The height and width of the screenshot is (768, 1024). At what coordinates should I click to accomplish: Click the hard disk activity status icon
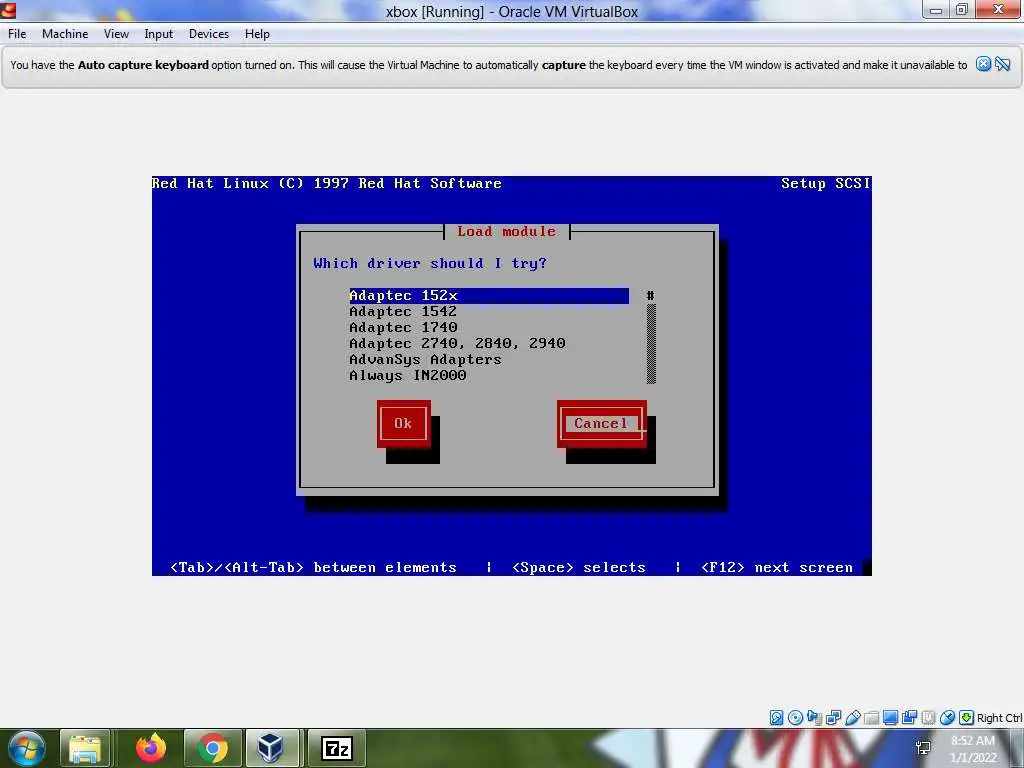point(776,718)
